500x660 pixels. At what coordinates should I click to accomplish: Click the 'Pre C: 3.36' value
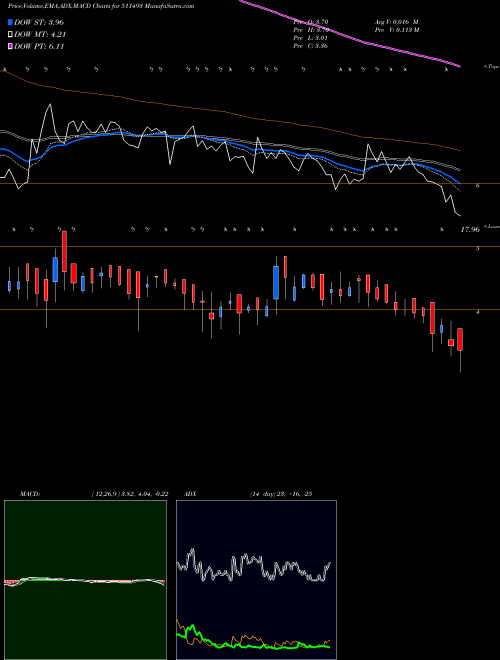311,46
